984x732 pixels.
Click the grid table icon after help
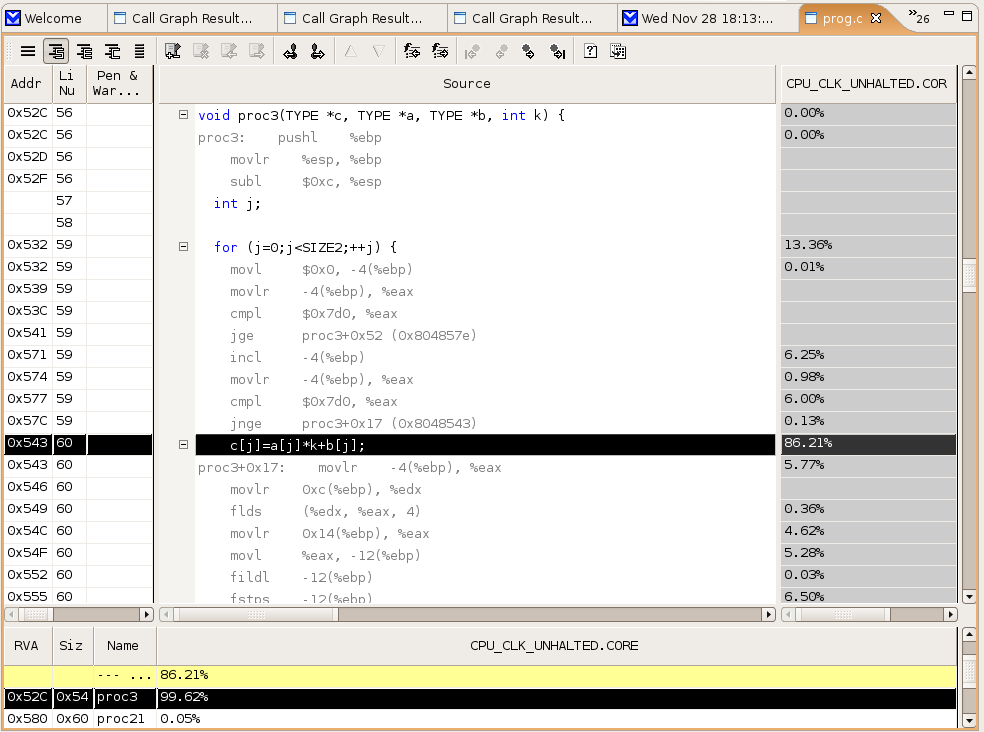(x=618, y=51)
